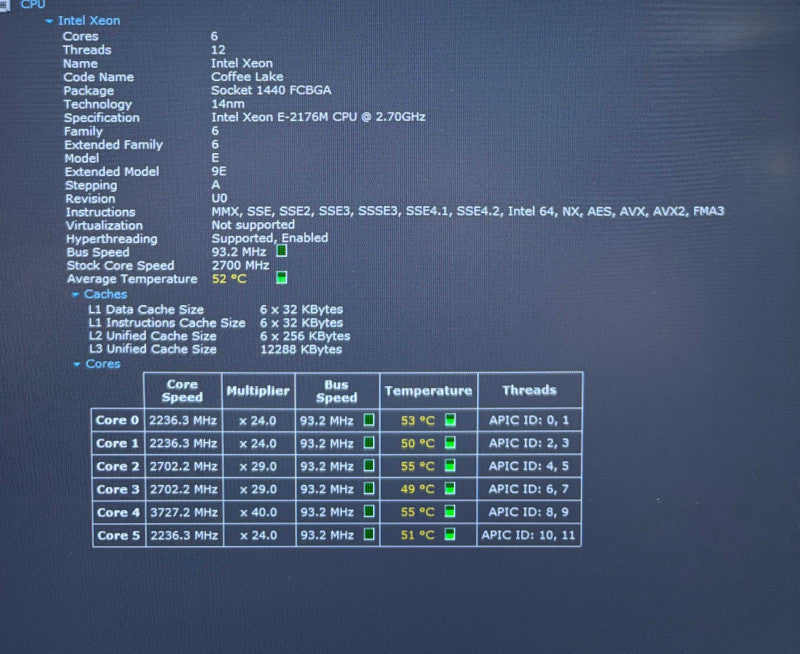Click the Stock Core Speed value 2700 MHz
800x654 pixels.
240,265
